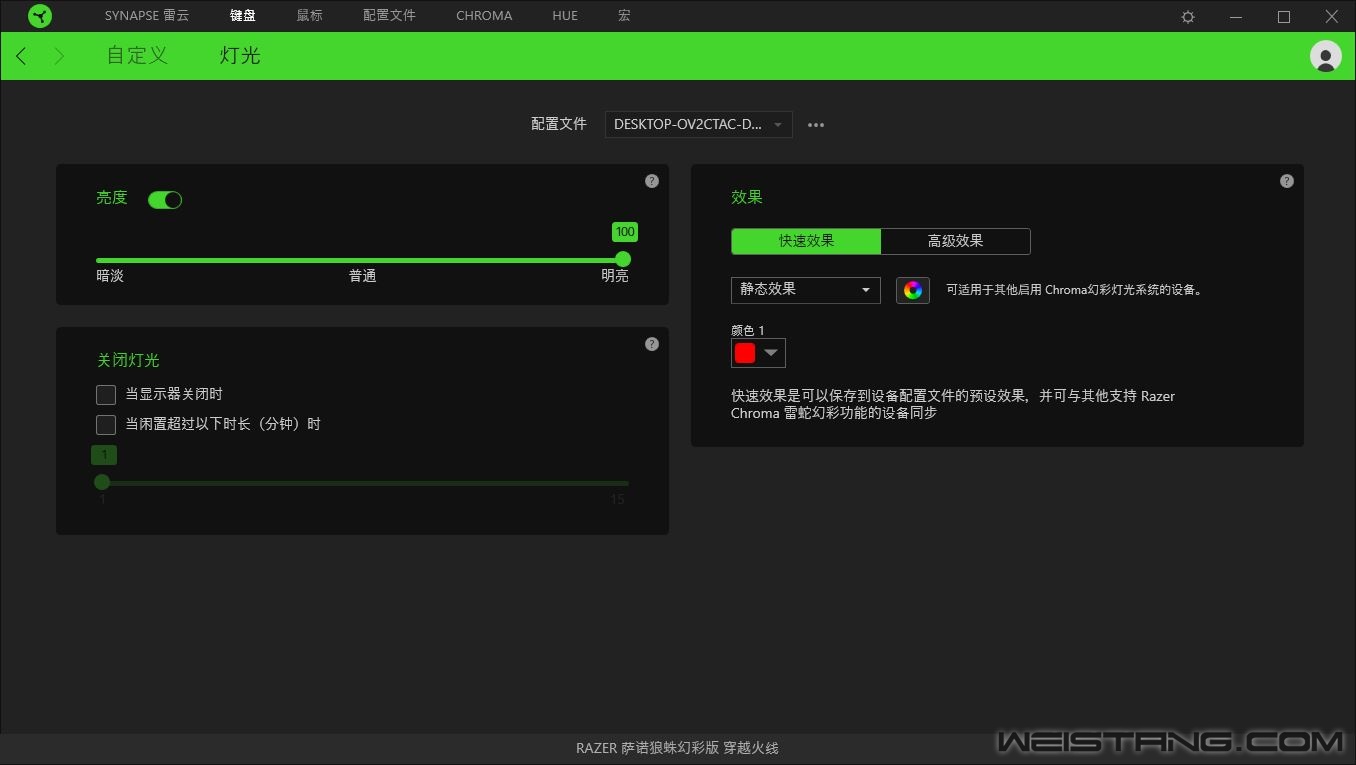1356x765 pixels.
Task: Switch to 键盘 tab
Action: click(x=243, y=16)
